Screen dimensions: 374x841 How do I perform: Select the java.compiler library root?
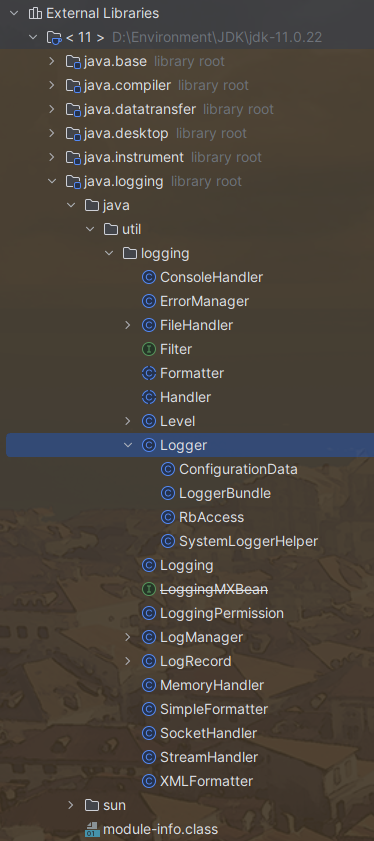127,85
